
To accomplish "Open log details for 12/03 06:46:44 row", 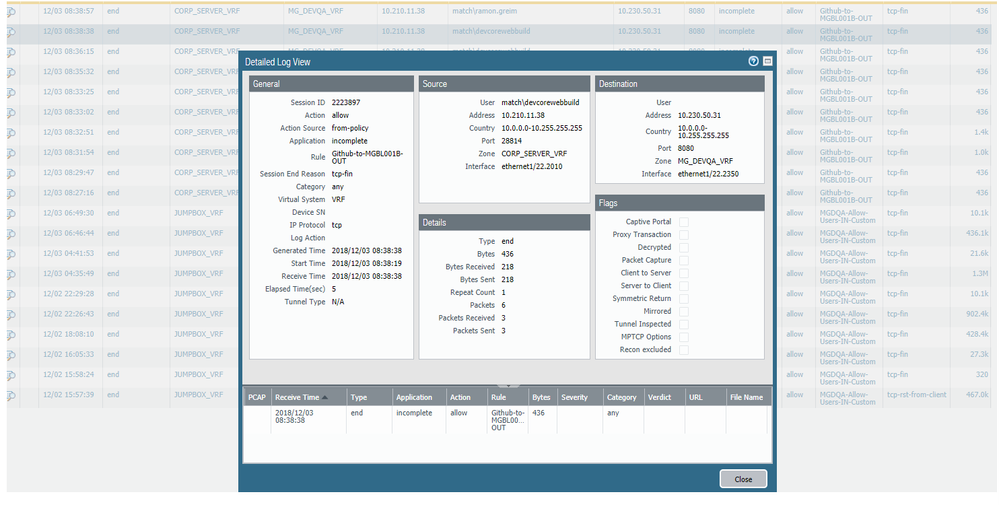I will tap(11, 235).
